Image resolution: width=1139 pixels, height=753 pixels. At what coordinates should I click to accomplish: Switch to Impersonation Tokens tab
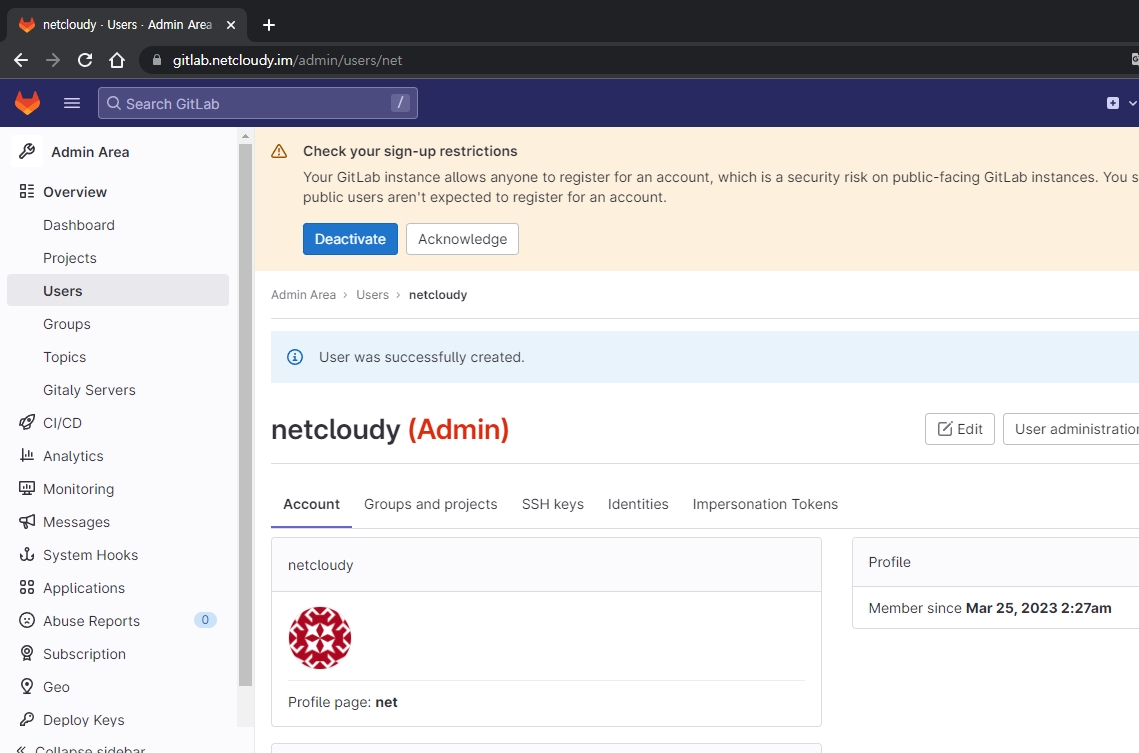765,504
